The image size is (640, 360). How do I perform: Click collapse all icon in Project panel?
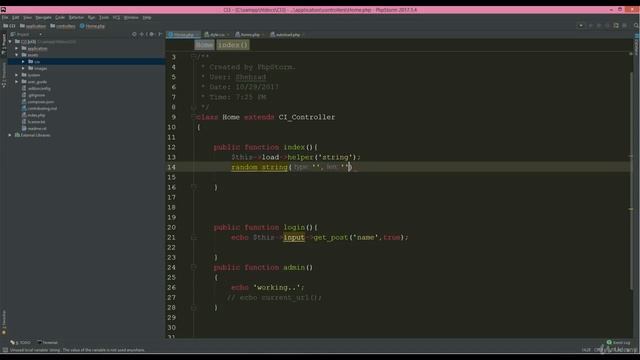142,34
